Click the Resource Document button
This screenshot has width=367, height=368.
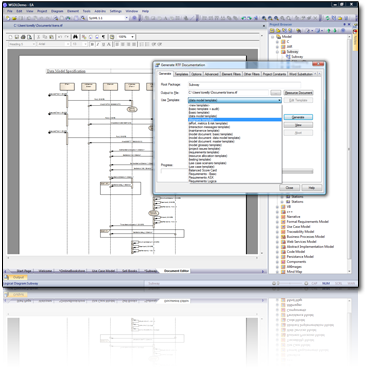coord(298,93)
